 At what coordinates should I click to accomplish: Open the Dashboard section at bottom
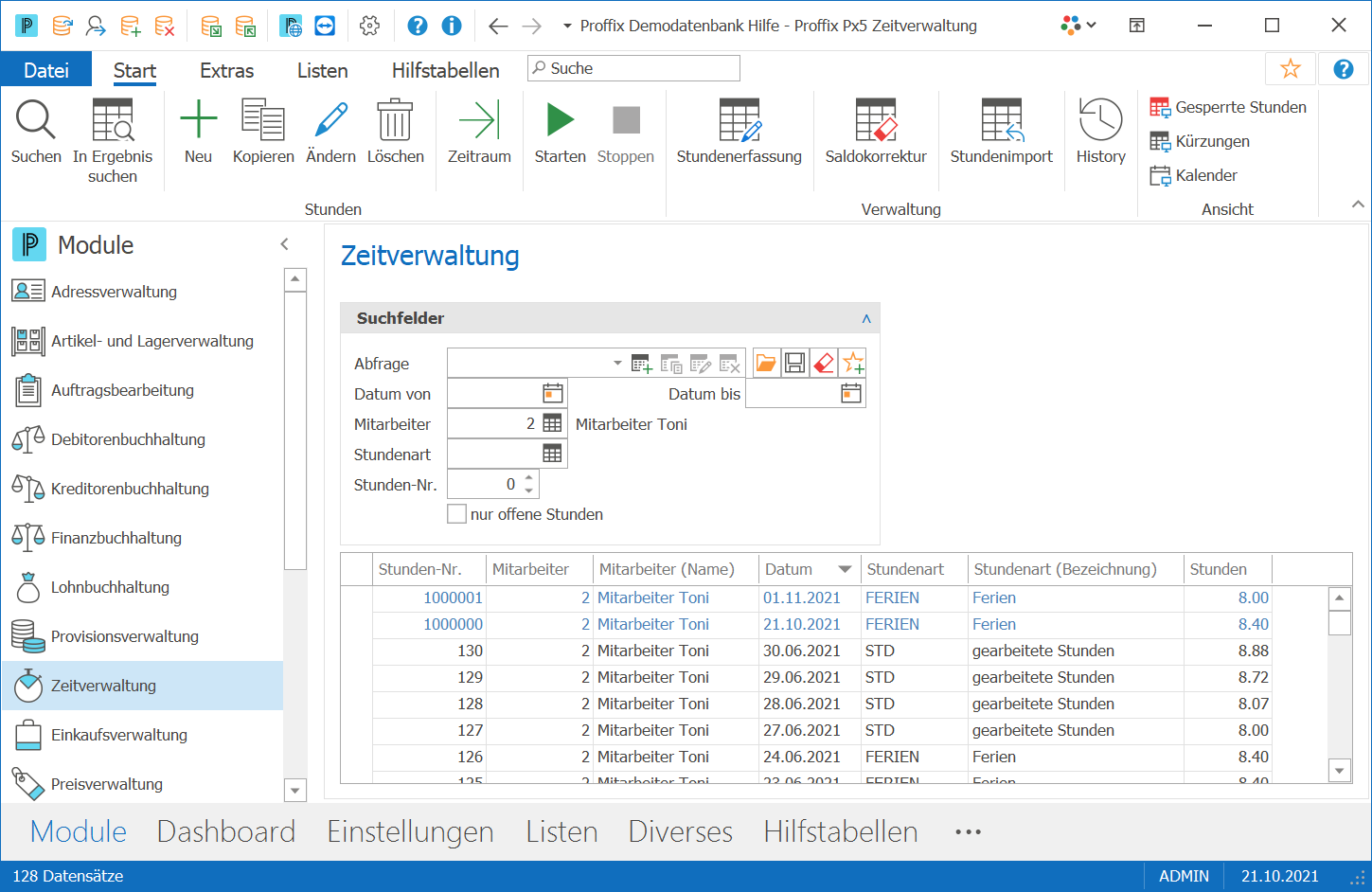point(226,831)
